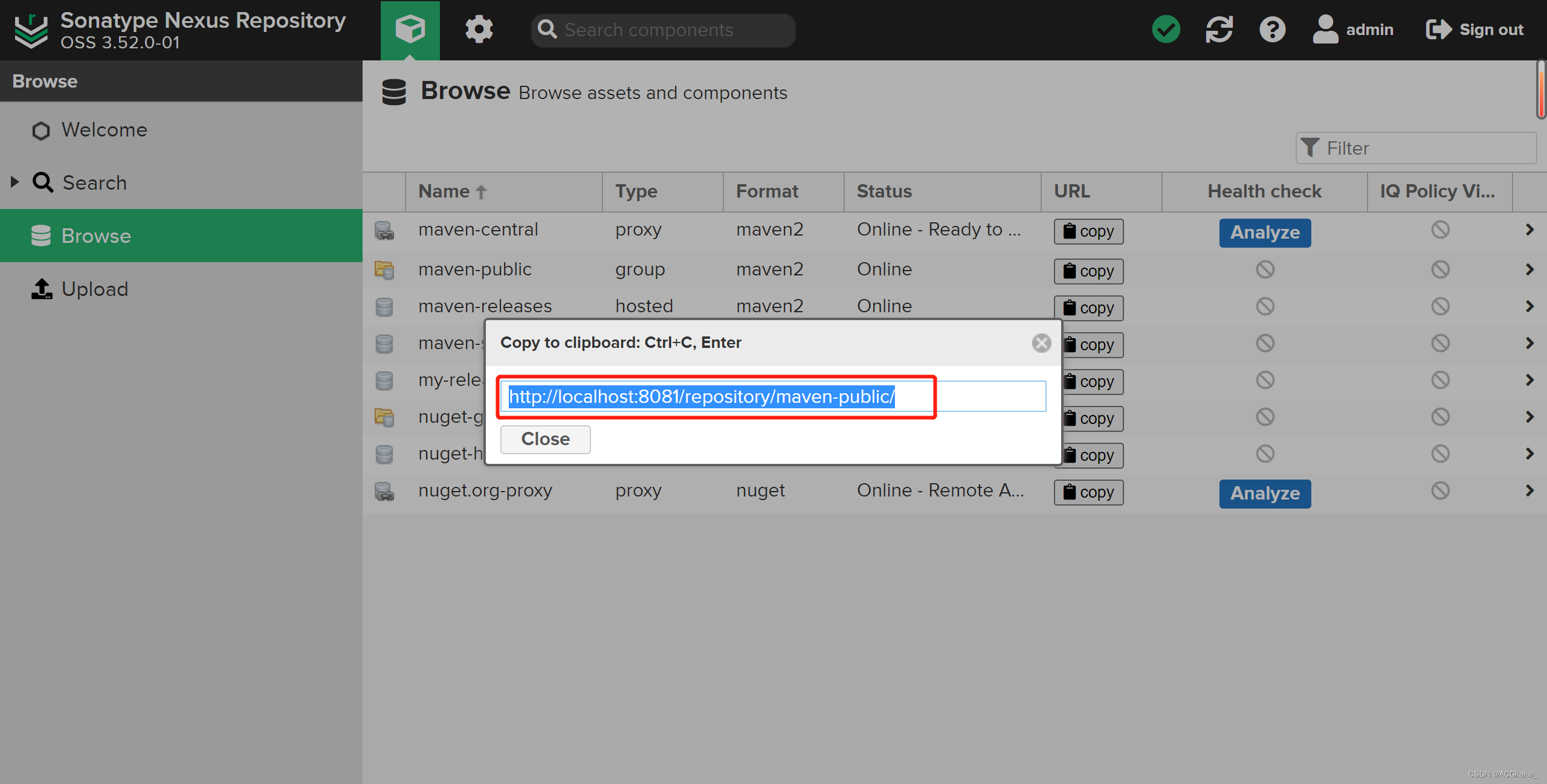Viewport: 1547px width, 784px height.
Task: Select Welcome in sidebar menu
Action: (104, 130)
